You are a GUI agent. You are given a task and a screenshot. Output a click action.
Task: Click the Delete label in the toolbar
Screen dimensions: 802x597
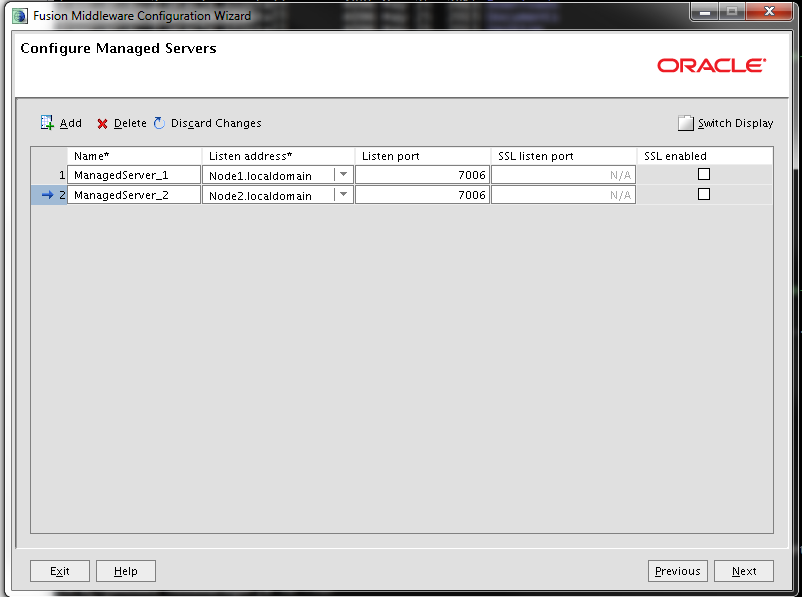click(130, 123)
